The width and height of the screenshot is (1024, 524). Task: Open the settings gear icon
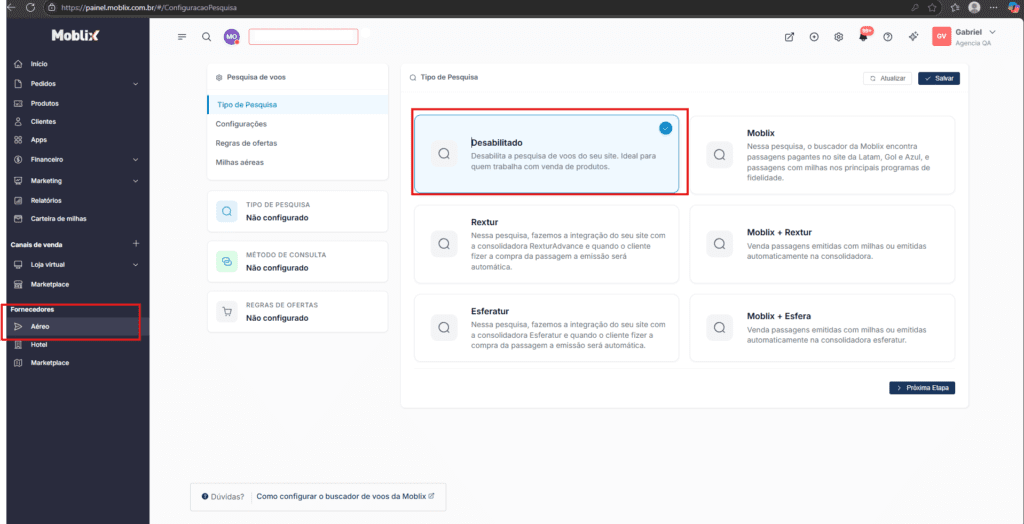(839, 37)
